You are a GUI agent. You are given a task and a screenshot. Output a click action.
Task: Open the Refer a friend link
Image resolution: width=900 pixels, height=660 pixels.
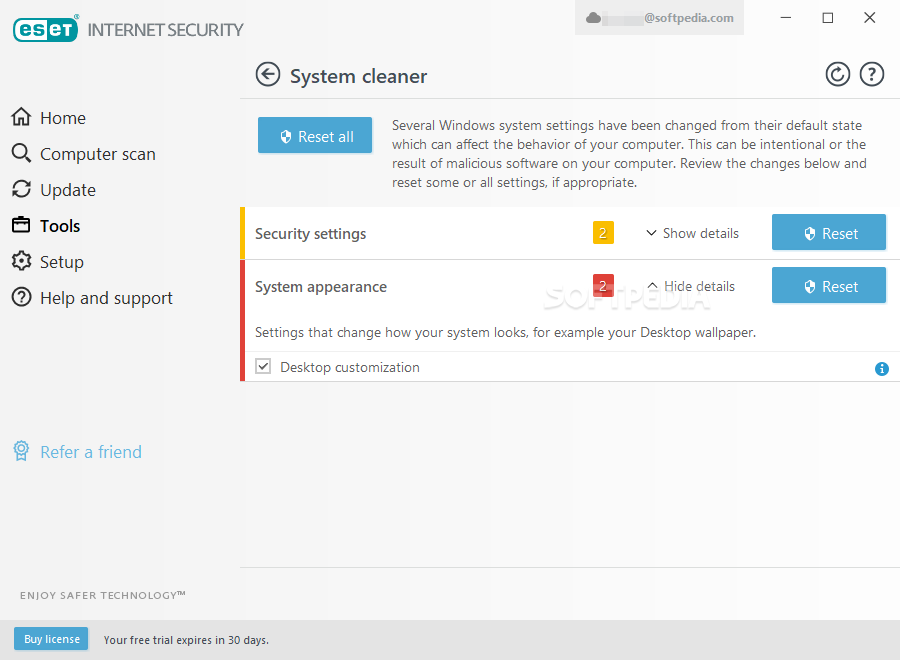pyautogui.click(x=91, y=452)
